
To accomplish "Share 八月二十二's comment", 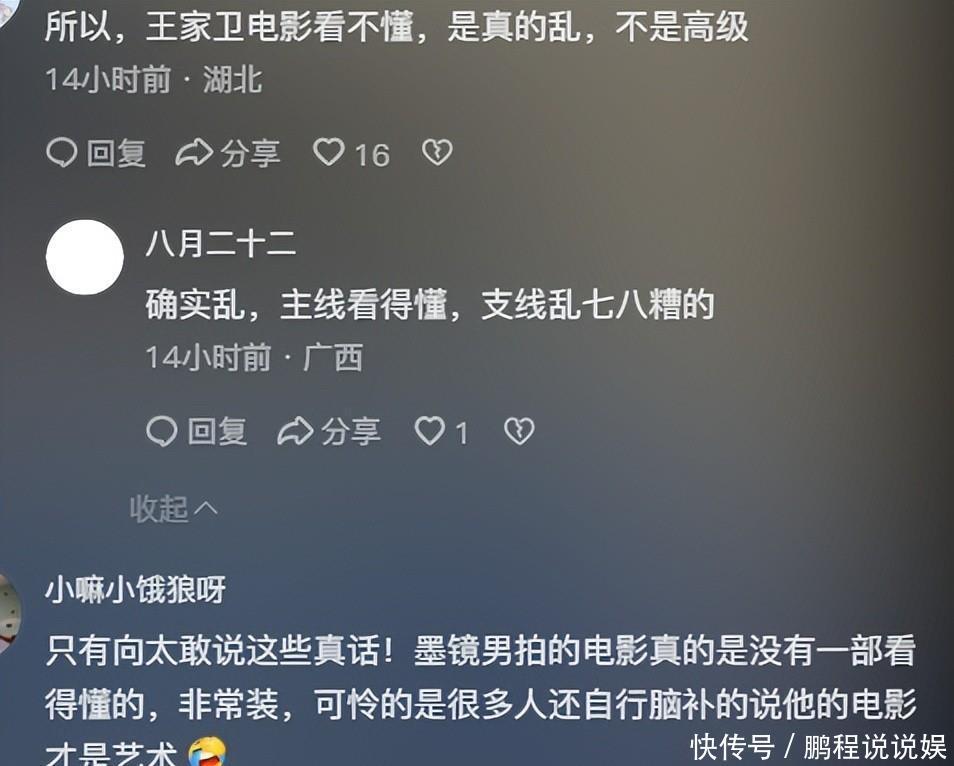I will 329,431.
